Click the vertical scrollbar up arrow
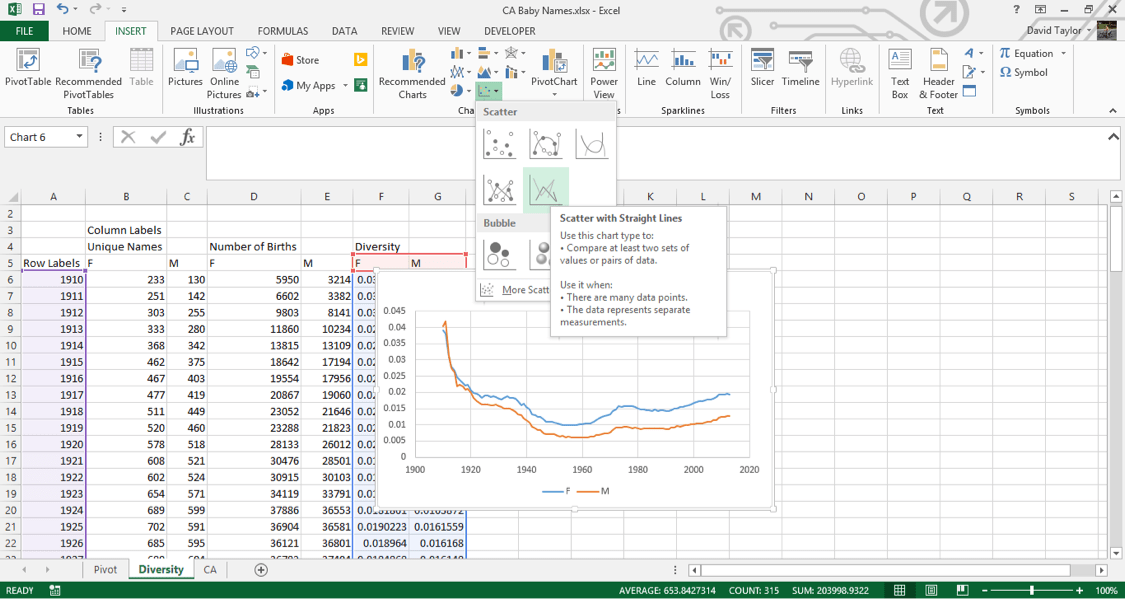The height and width of the screenshot is (599, 1125). (1116, 197)
